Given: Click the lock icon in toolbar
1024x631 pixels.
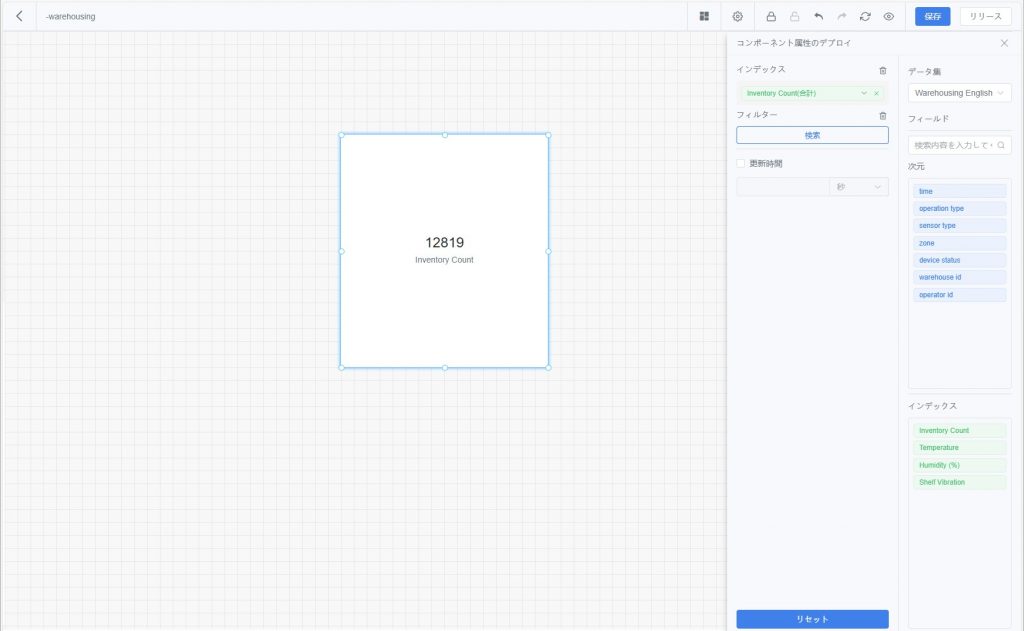Looking at the screenshot, I should (771, 16).
